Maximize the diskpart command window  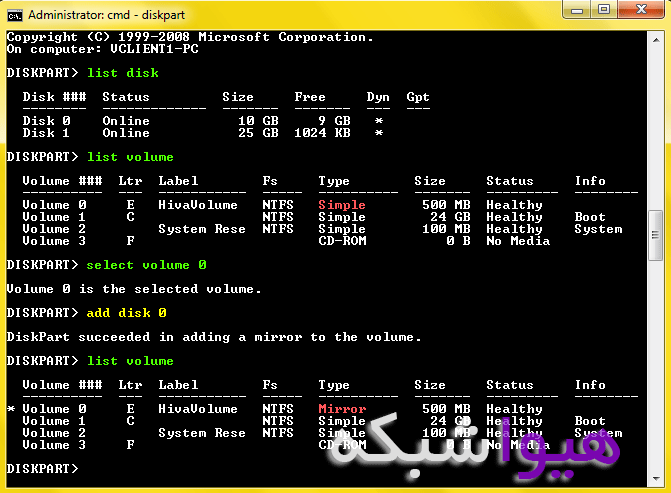(x=604, y=10)
